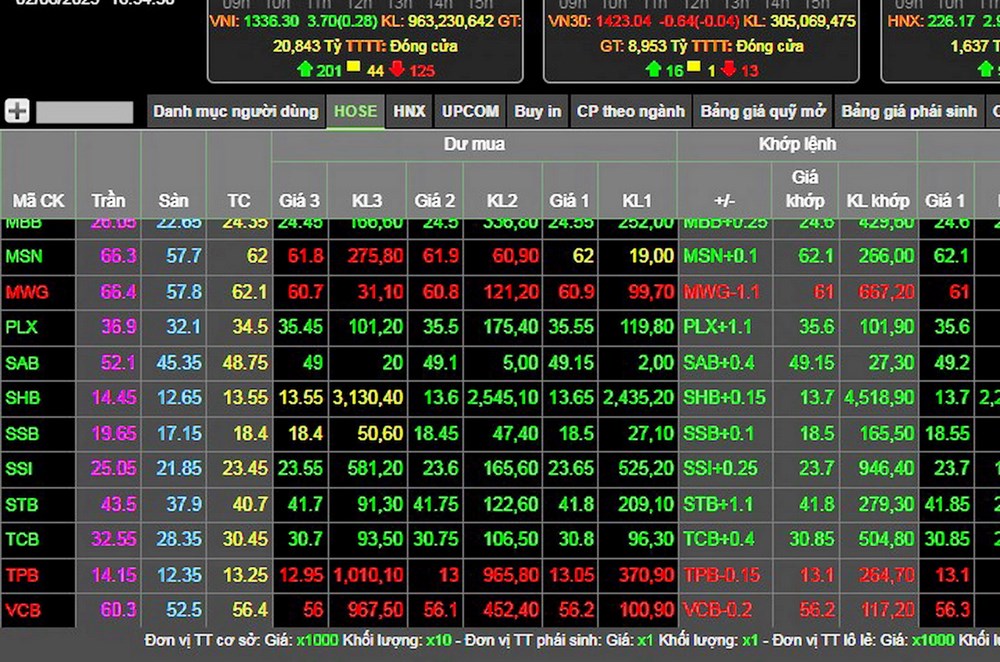Viewport: 1000px width, 662px height.
Task: Click MSN's KL3 value '275,80'
Action: [x=376, y=256]
